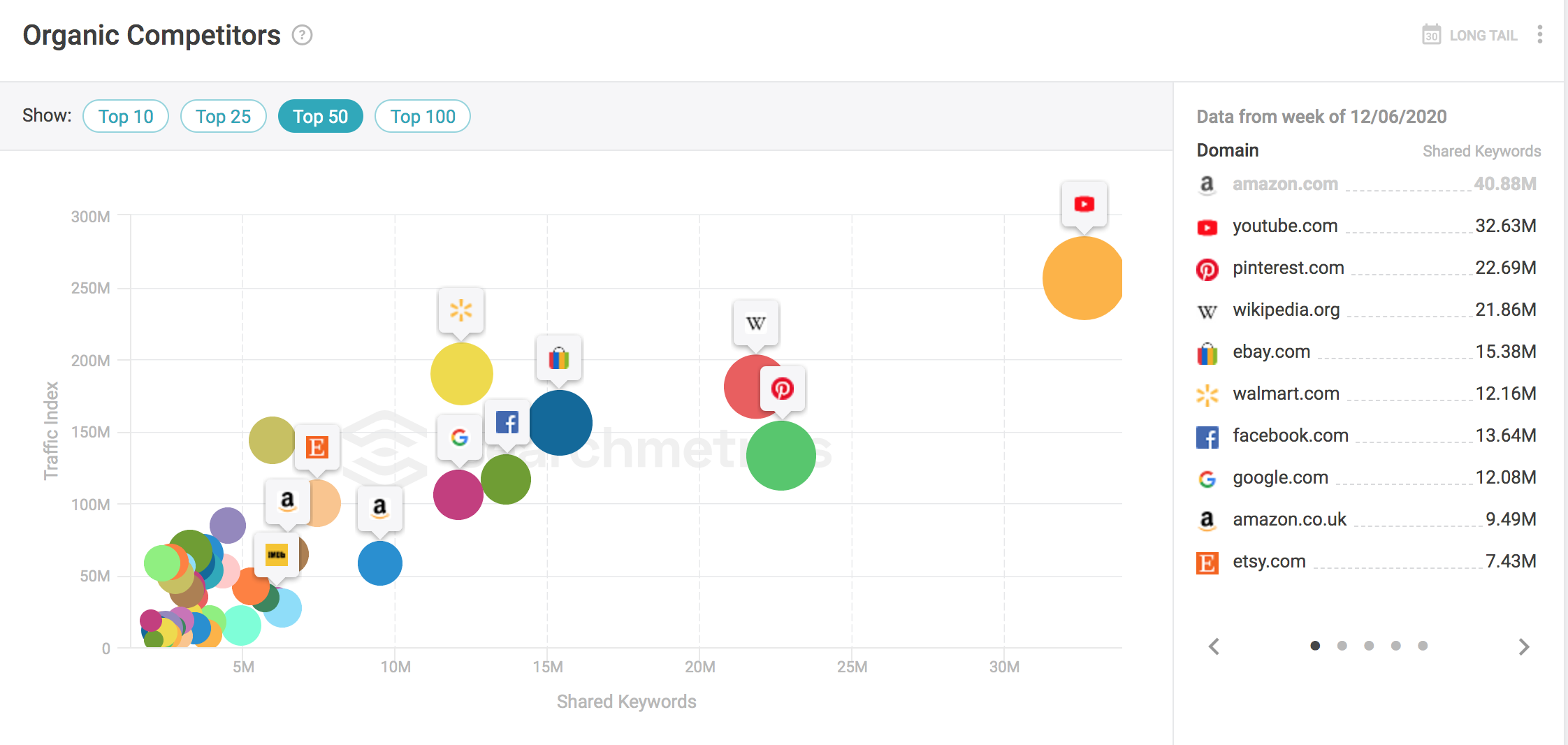Select the amazon.com icon in domain list

pyautogui.click(x=1207, y=185)
